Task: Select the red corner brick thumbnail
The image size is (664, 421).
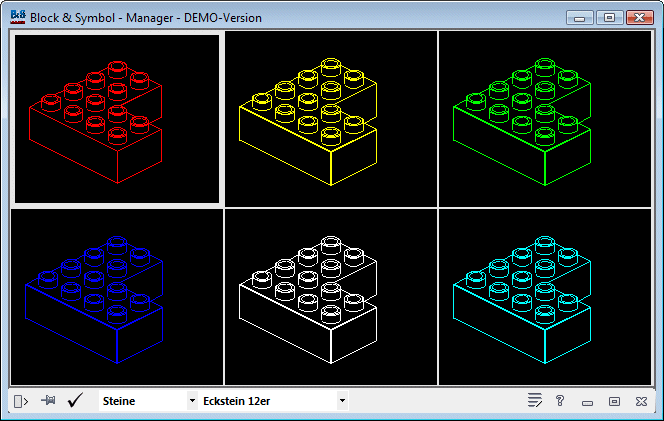Action: click(x=117, y=119)
